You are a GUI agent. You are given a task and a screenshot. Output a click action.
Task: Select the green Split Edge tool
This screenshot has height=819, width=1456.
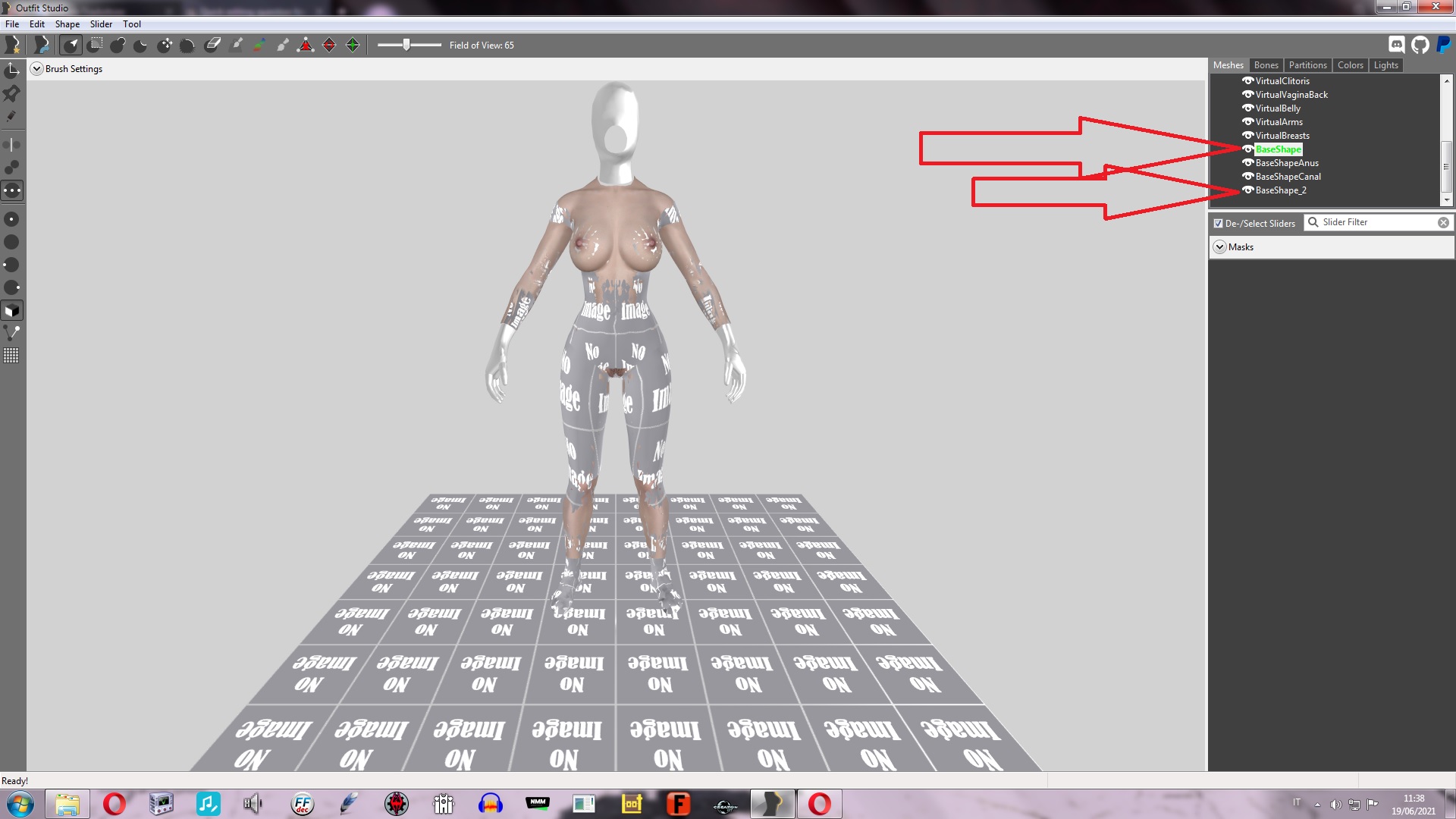click(x=353, y=45)
